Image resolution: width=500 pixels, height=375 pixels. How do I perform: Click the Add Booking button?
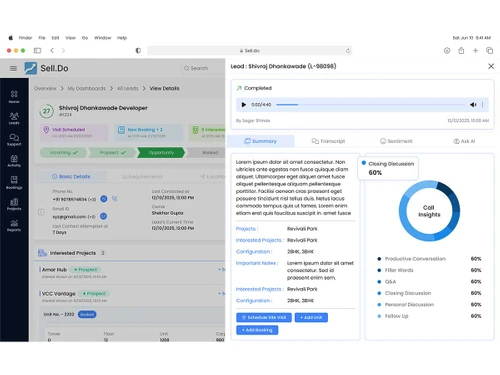point(257,330)
